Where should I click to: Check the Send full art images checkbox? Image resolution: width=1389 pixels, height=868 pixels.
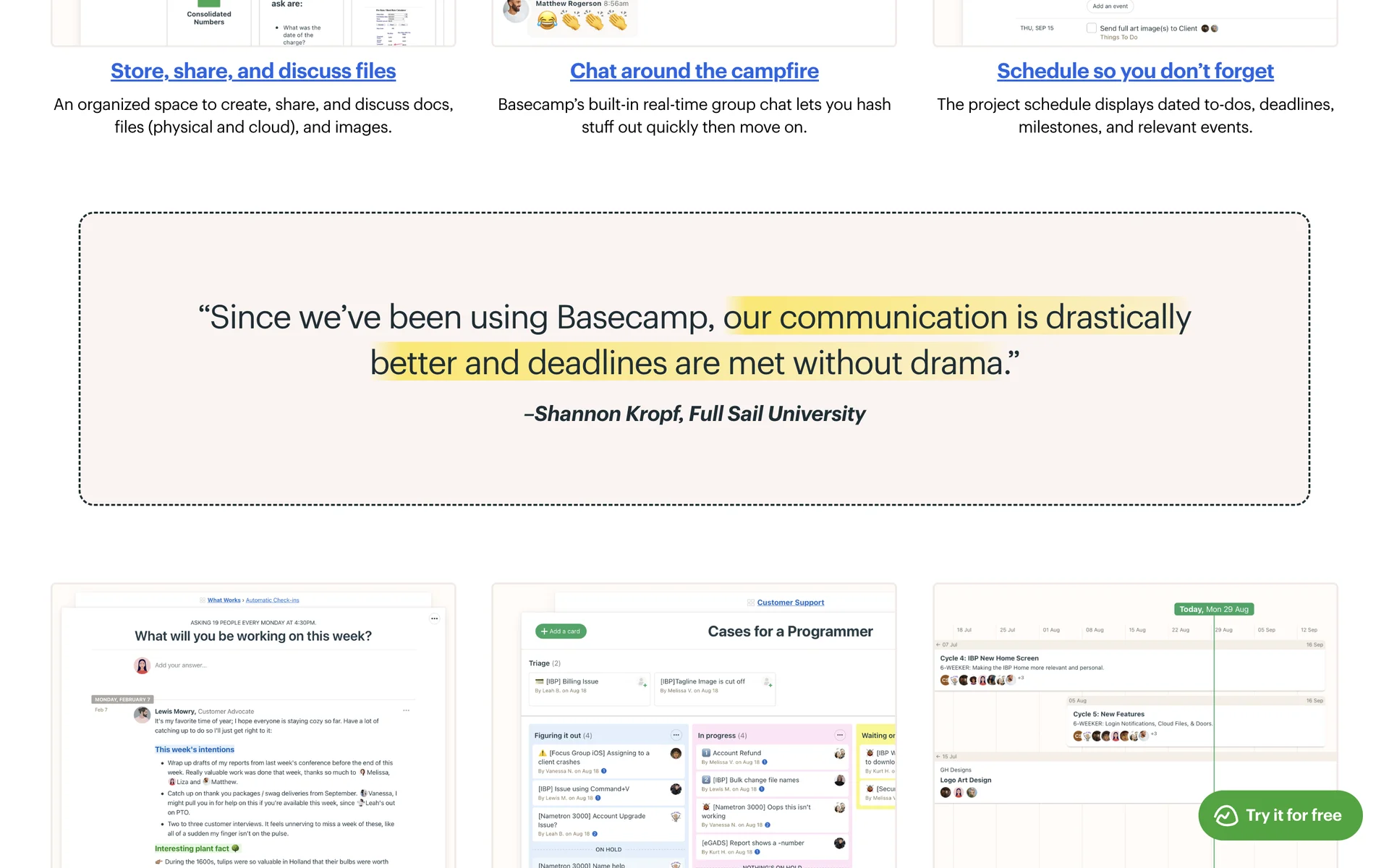1091,28
